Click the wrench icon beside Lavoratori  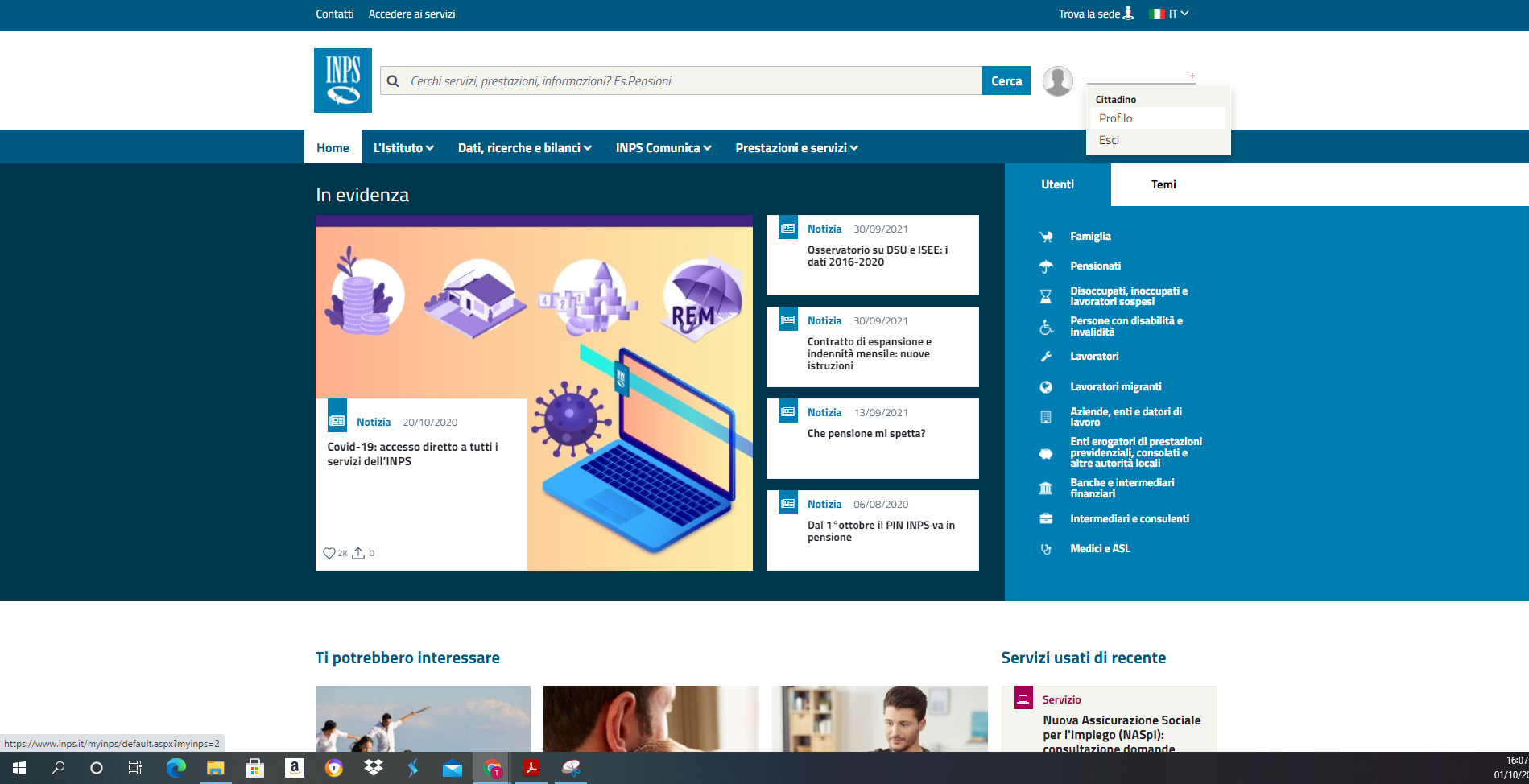[x=1046, y=357]
